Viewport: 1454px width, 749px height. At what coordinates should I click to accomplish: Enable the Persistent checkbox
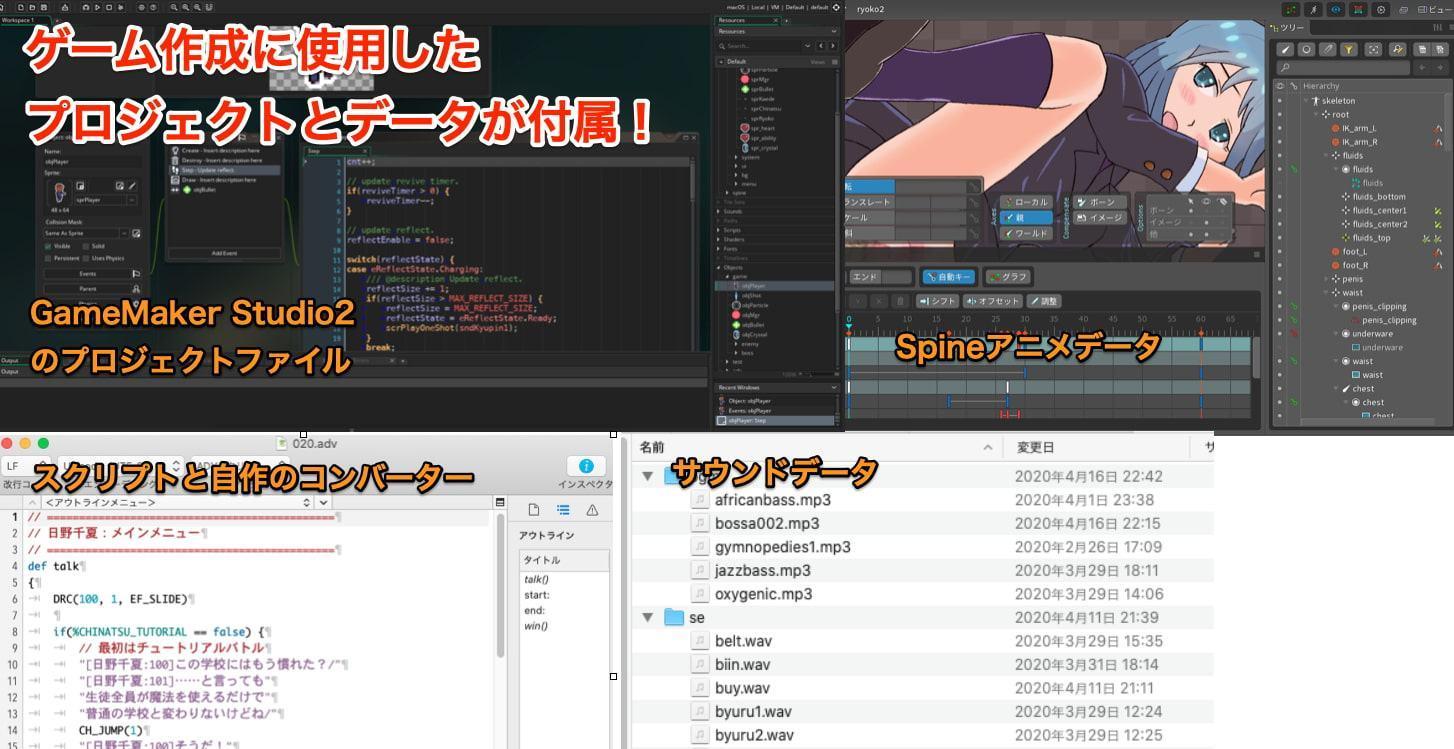pyautogui.click(x=48, y=259)
